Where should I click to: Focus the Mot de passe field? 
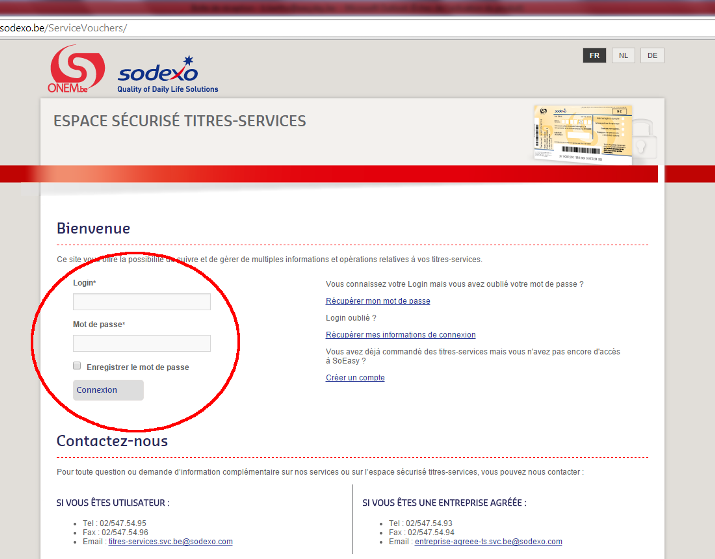click(142, 343)
